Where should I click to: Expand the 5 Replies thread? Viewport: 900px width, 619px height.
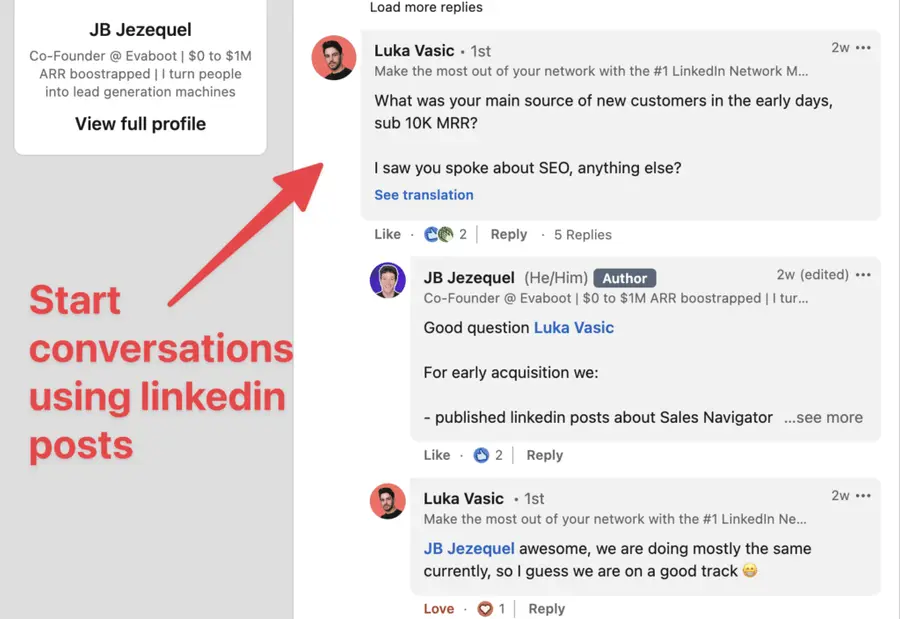pos(582,234)
